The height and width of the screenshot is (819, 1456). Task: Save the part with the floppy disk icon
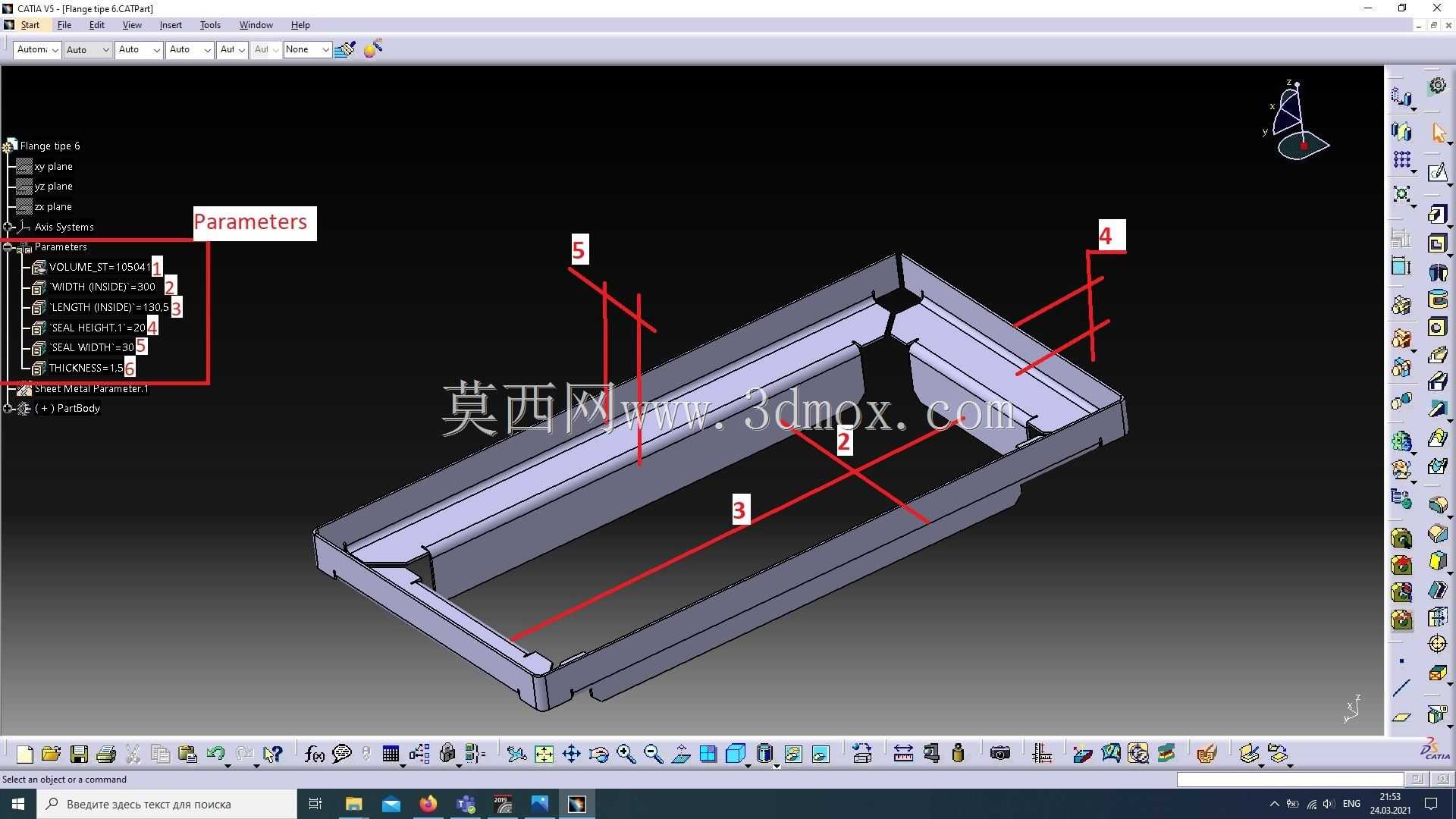(x=79, y=754)
